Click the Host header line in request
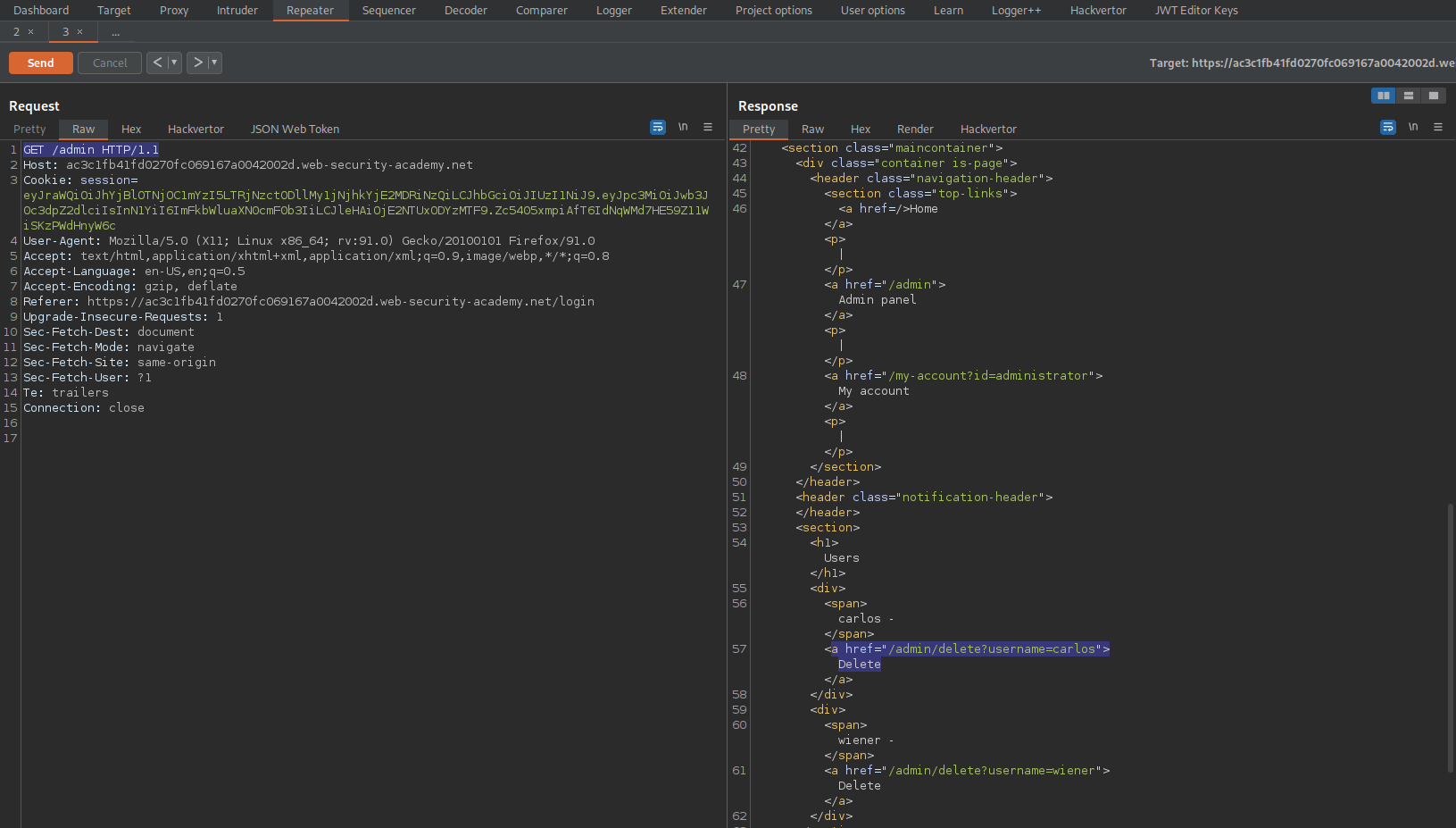Viewport: 1456px width, 828px height. 248,165
